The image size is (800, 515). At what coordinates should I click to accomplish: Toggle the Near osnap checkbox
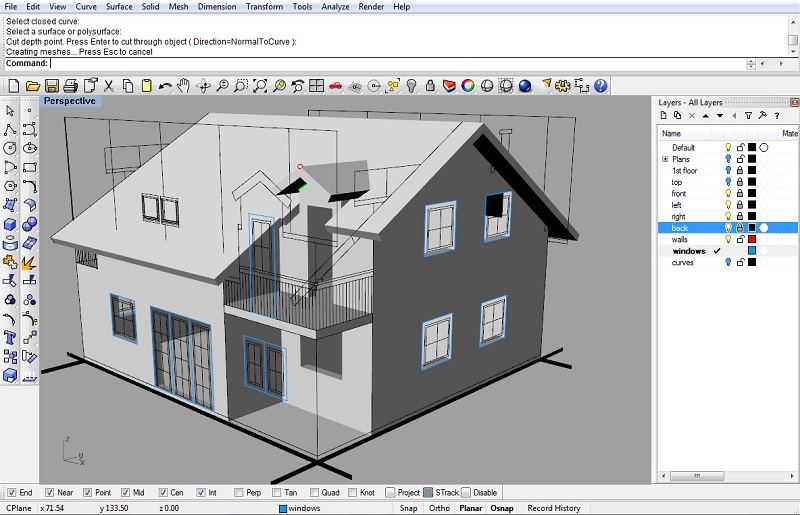point(49,493)
